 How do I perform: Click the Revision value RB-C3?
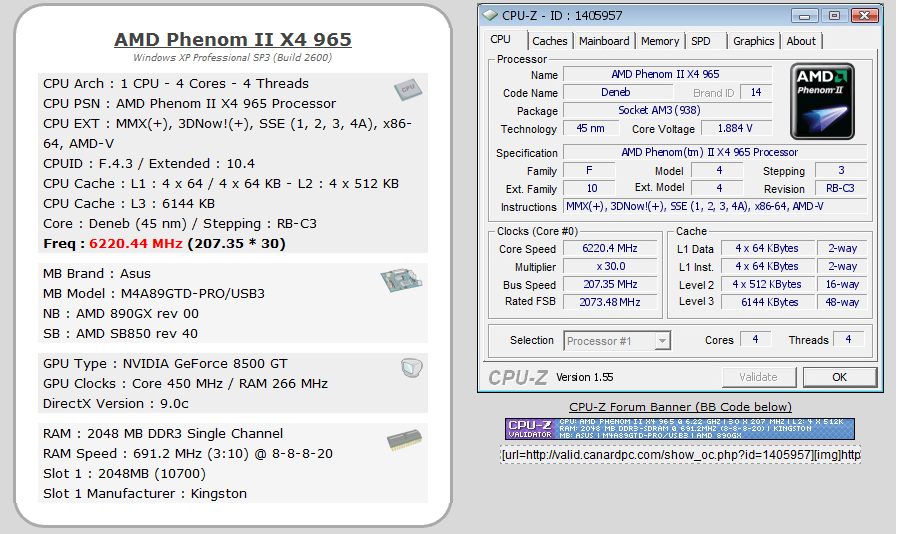tap(841, 188)
